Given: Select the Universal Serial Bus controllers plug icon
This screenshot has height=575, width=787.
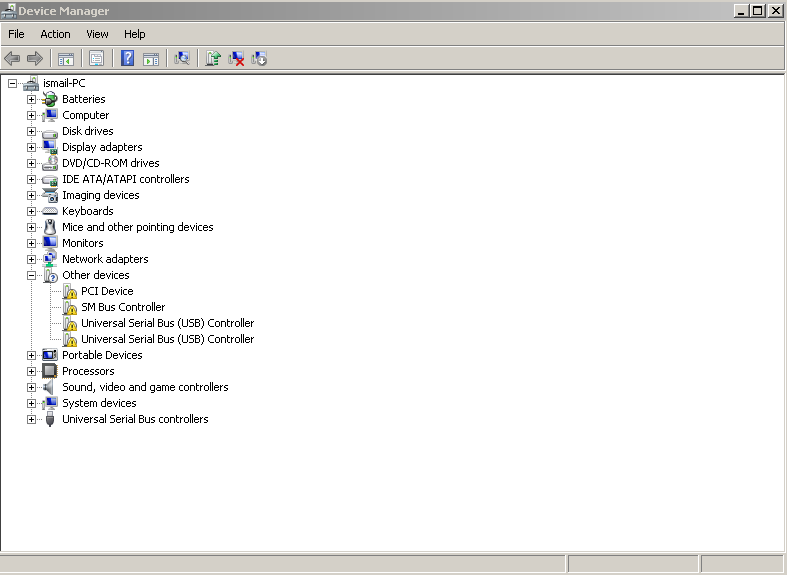Looking at the screenshot, I should tap(50, 419).
